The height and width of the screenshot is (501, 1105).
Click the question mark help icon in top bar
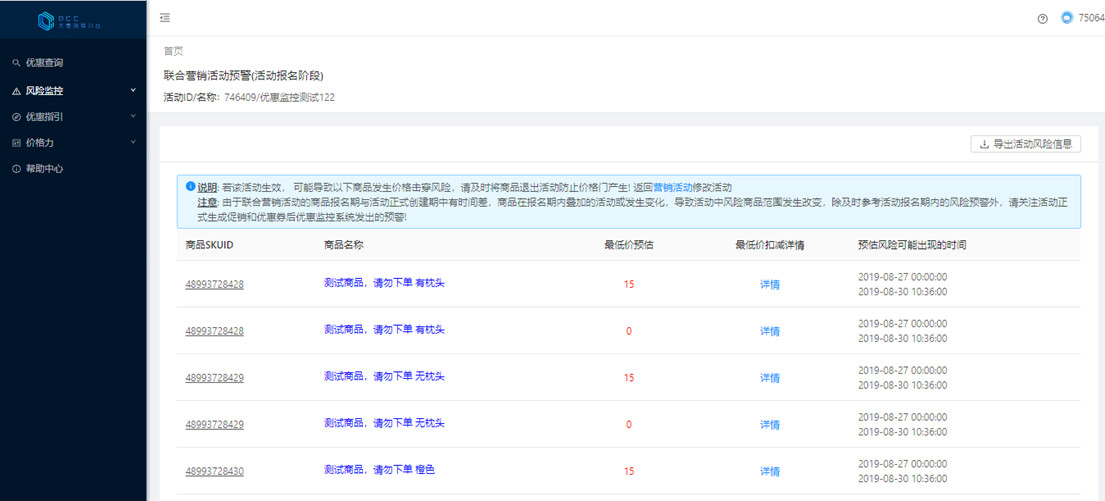(x=1043, y=18)
